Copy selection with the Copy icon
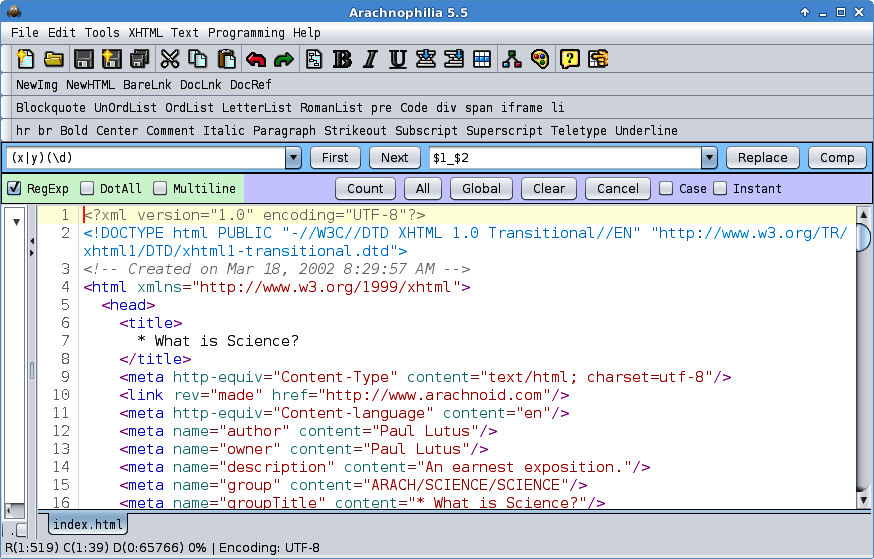 197,59
